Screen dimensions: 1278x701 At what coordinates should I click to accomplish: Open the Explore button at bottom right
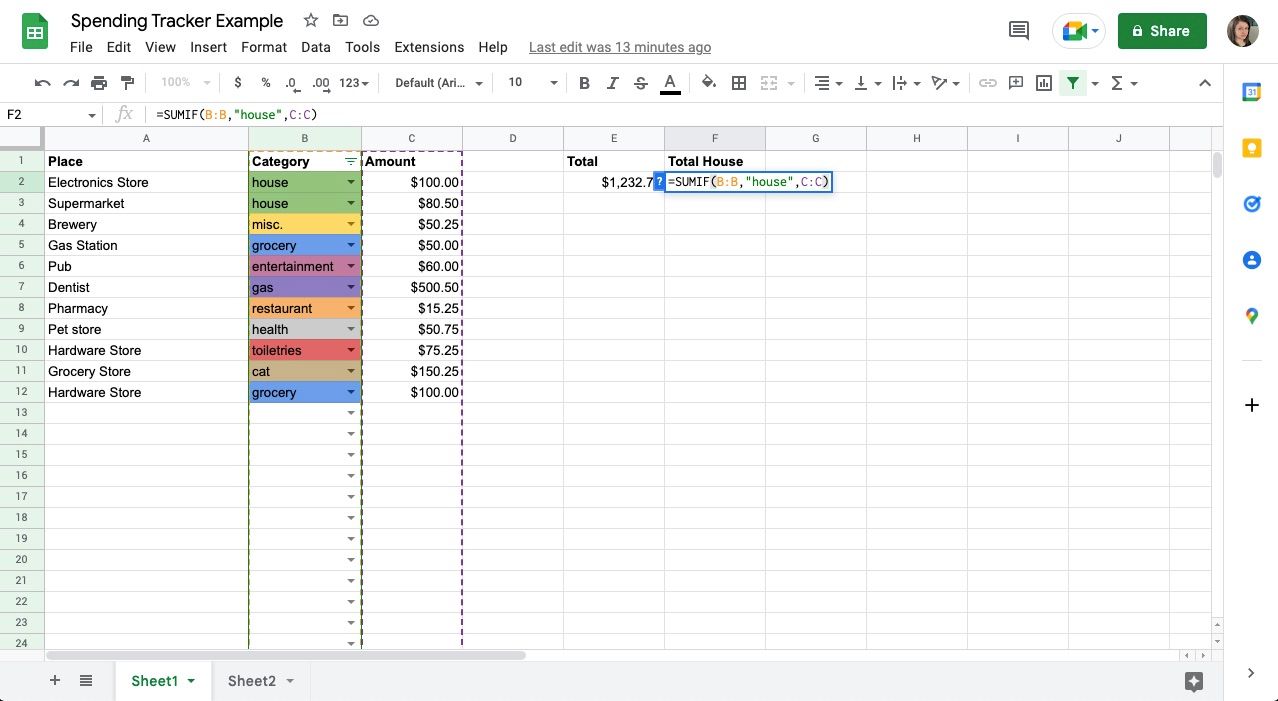(x=1193, y=681)
